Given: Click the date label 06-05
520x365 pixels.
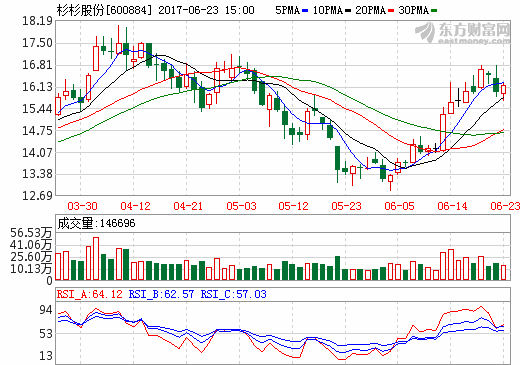Looking at the screenshot, I should [x=399, y=206].
